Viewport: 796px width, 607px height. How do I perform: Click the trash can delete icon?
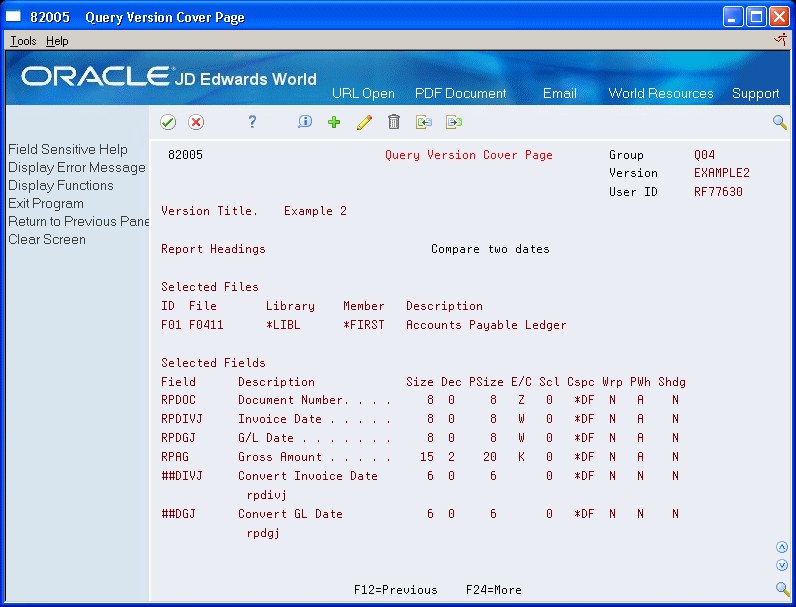click(x=394, y=122)
